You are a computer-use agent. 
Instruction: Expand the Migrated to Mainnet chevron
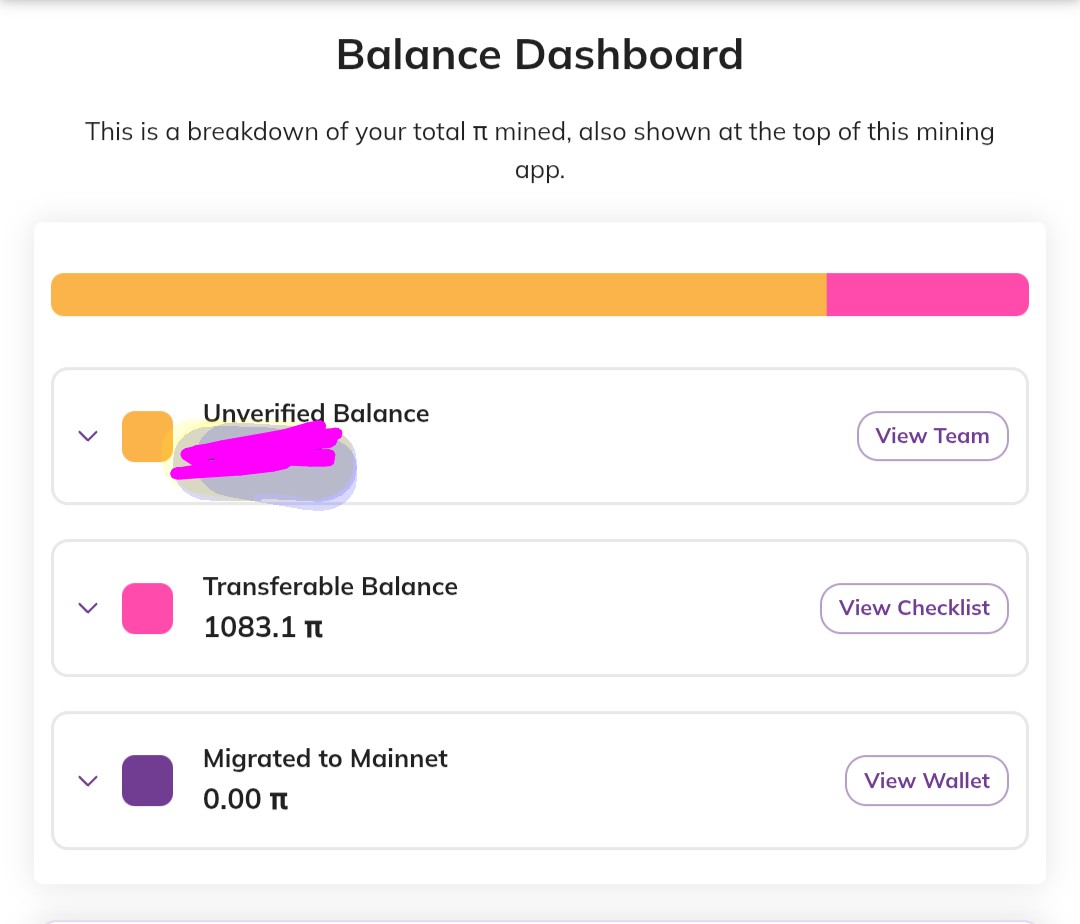click(87, 781)
